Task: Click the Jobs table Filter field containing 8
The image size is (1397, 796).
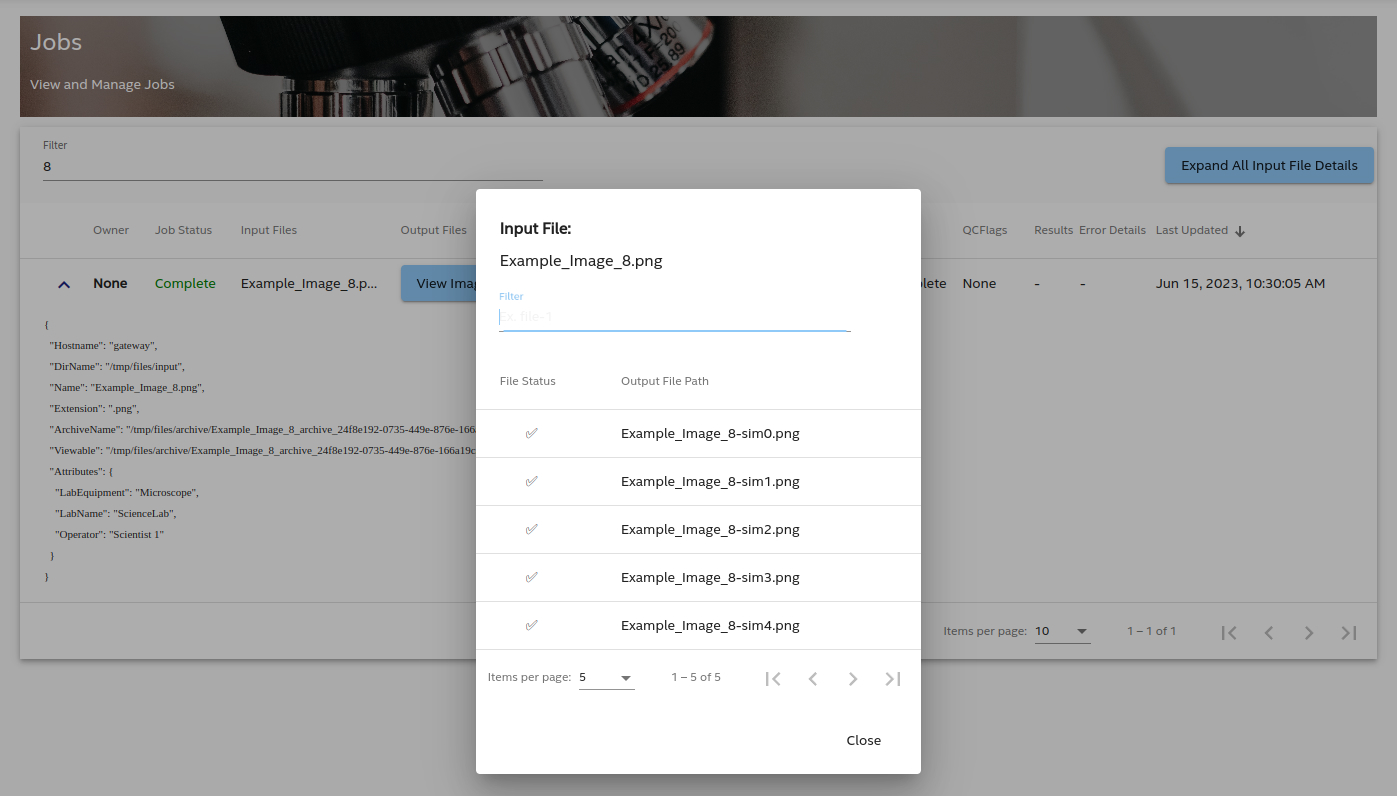Action: (x=292, y=167)
